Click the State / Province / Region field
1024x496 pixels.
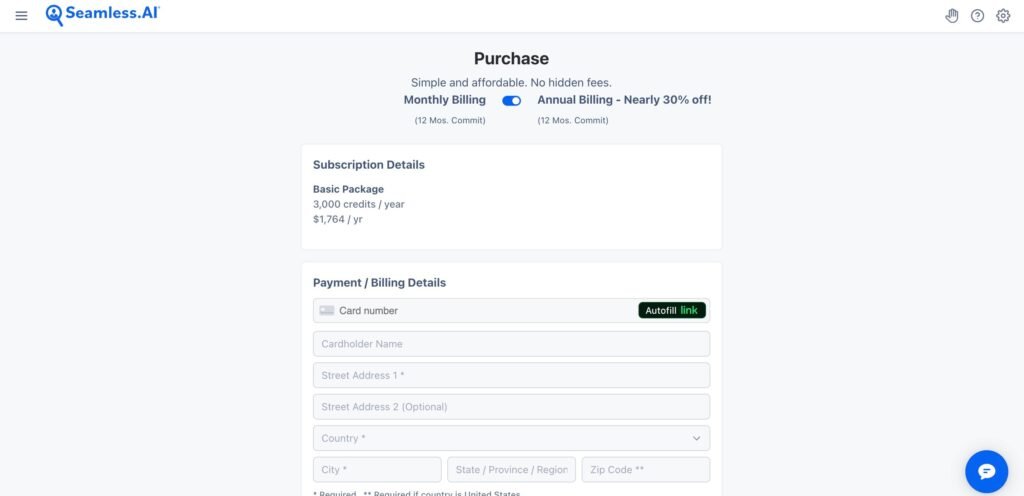coord(511,470)
